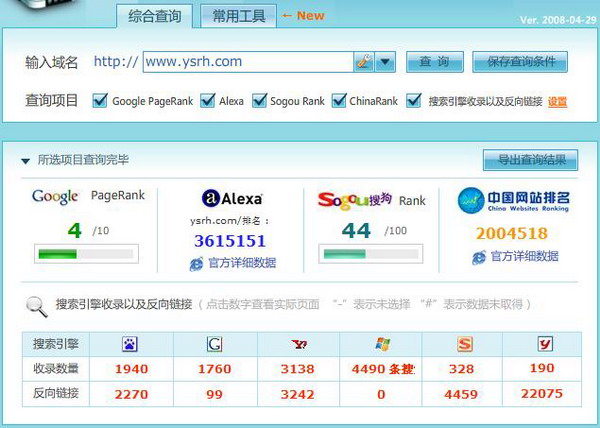Click ChinaRank number 2004518
600x428 pixels.
click(x=512, y=233)
